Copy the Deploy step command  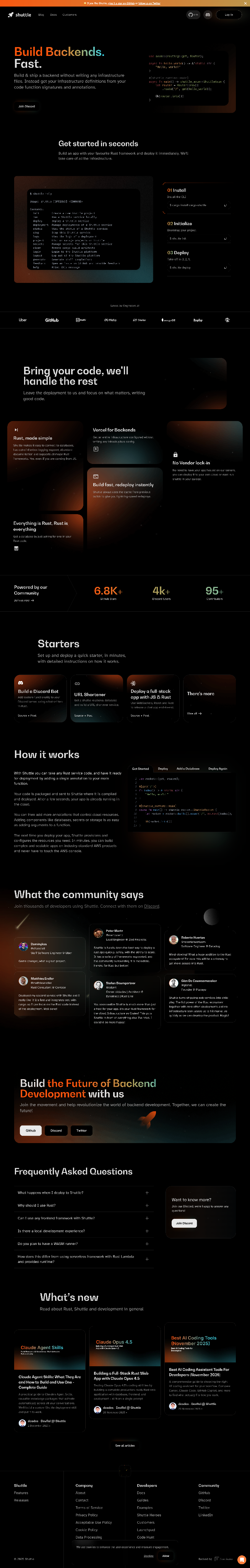225,268
